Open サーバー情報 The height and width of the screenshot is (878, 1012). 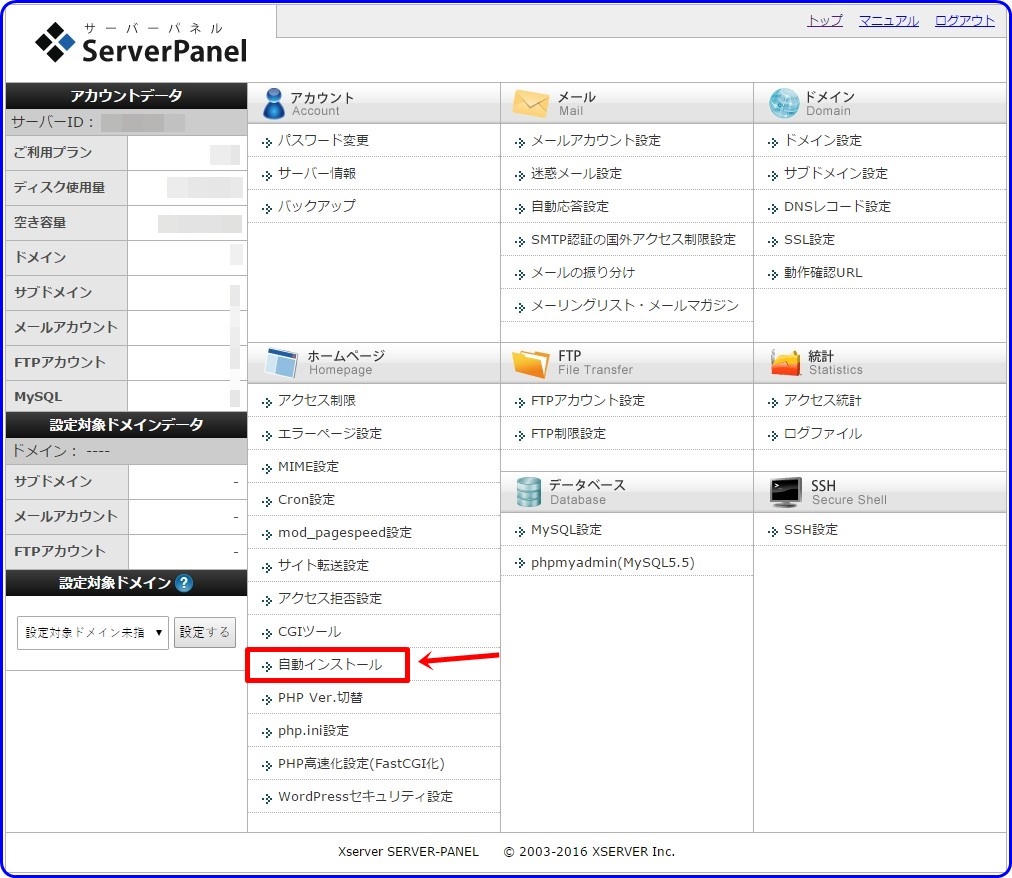pos(316,173)
